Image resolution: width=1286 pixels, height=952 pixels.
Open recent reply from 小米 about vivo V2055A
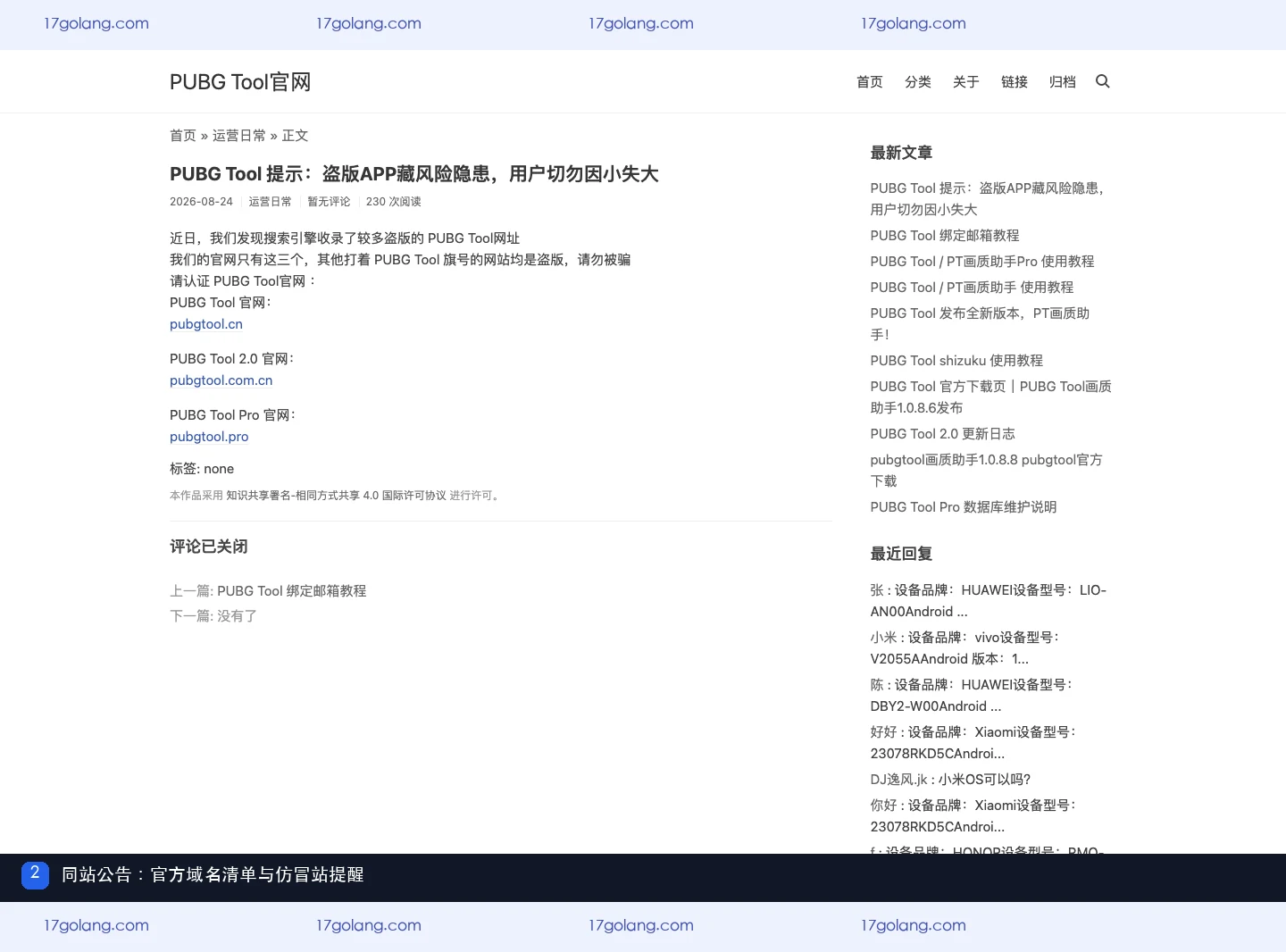965,648
